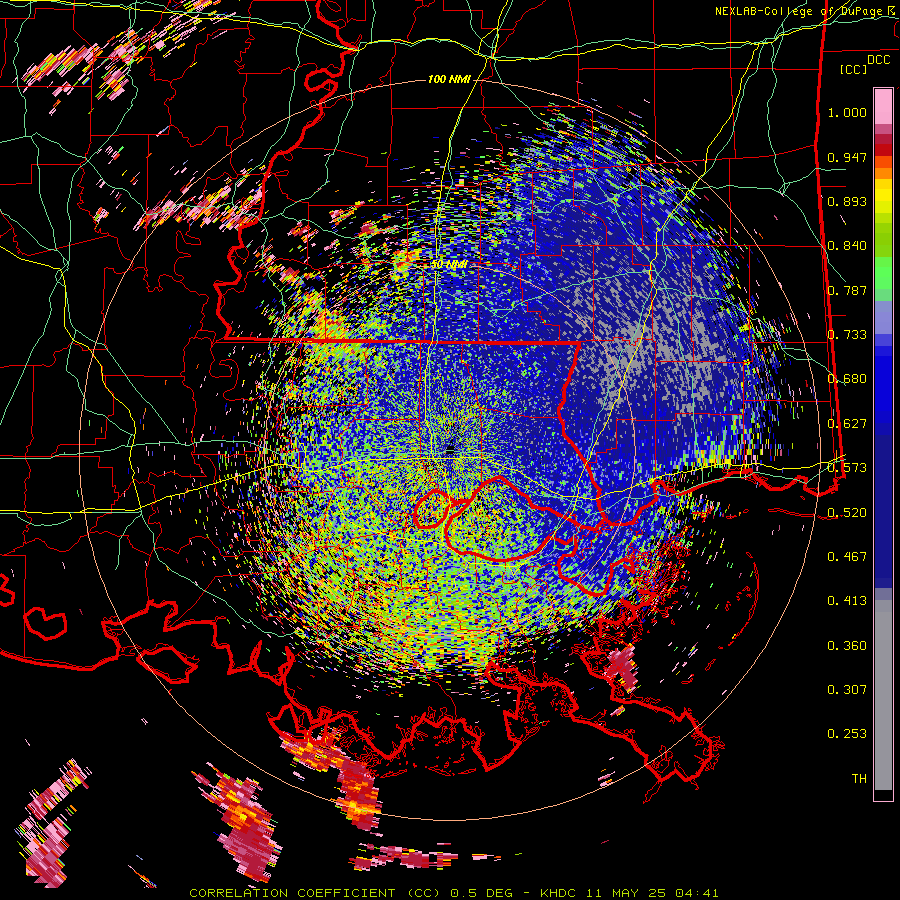Click the gray low-value segment of color bar
Viewport: 900px width, 900px height.
click(883, 695)
